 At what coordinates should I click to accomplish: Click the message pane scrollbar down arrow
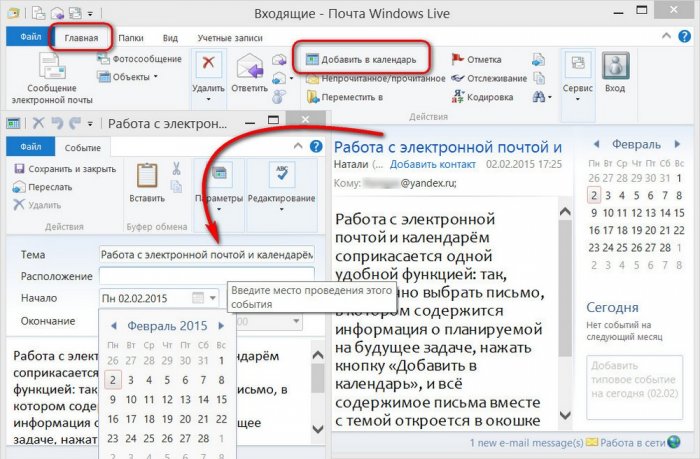(565, 415)
